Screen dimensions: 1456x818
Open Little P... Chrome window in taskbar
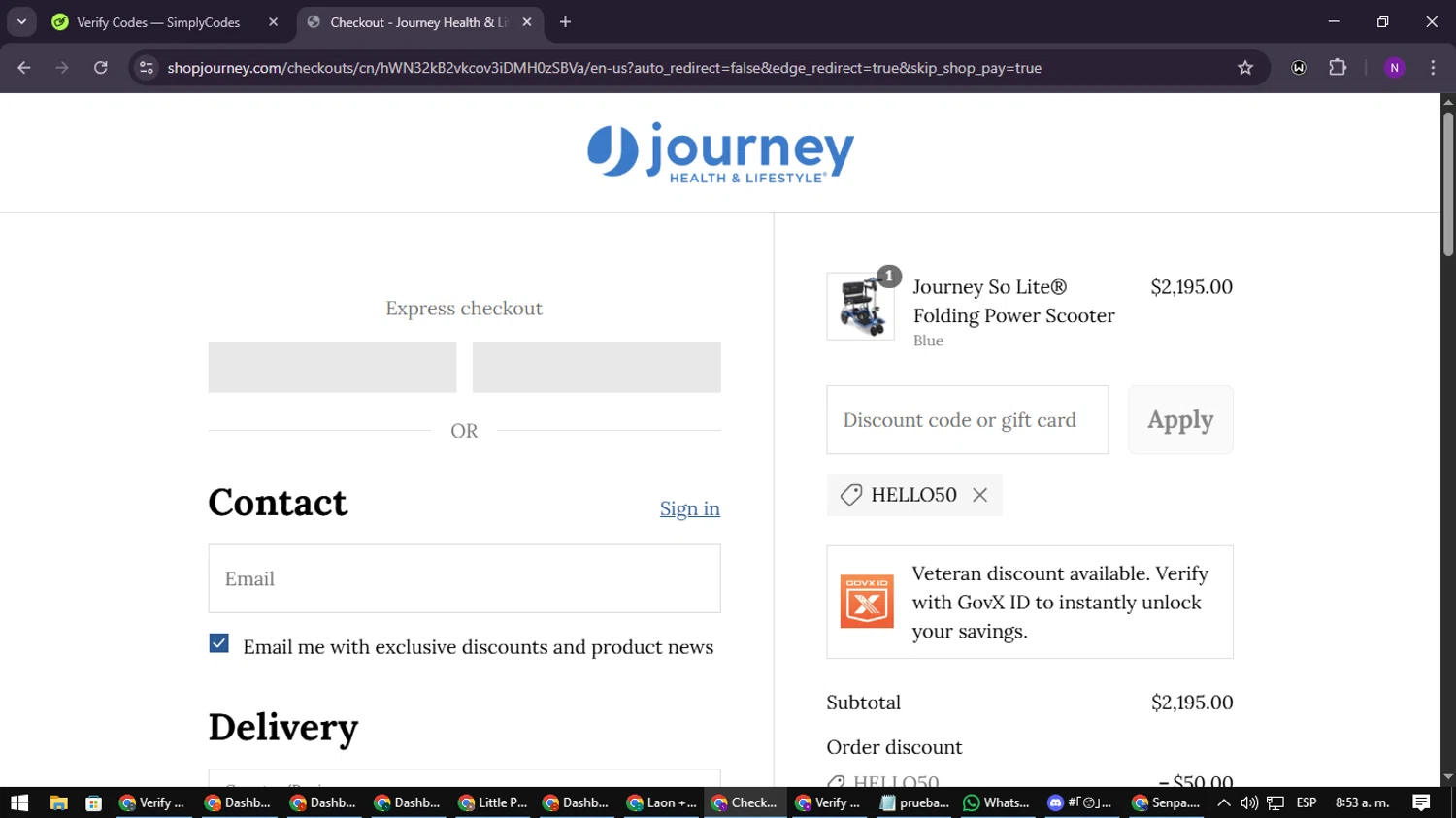(x=493, y=802)
